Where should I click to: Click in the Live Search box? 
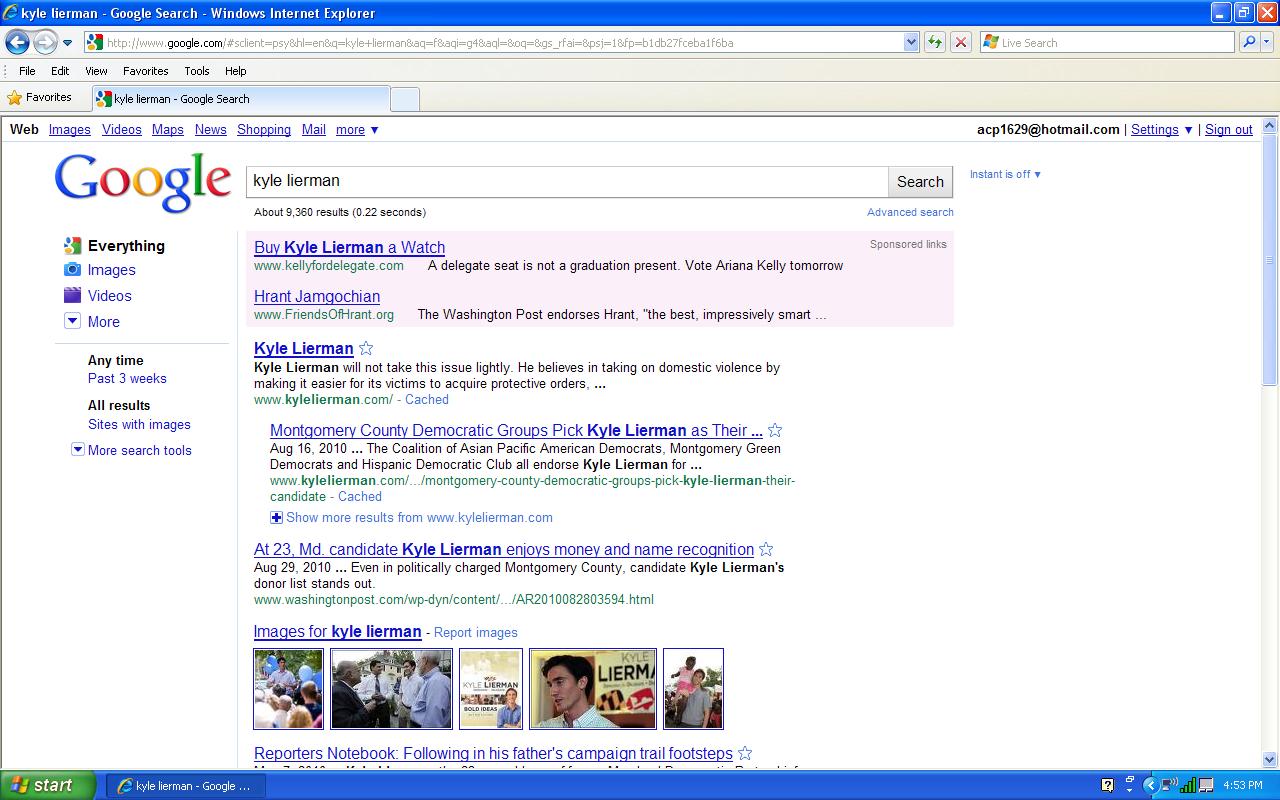[1107, 42]
